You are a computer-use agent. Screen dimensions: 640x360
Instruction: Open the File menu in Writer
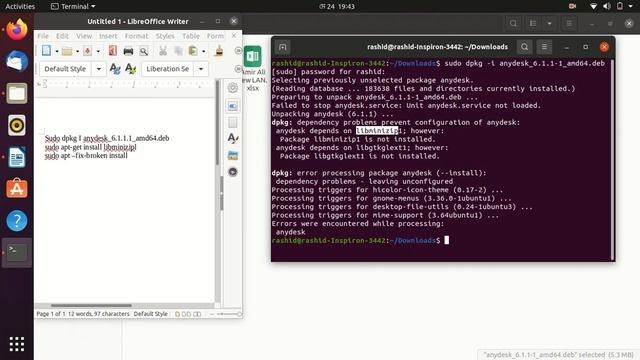click(43, 36)
